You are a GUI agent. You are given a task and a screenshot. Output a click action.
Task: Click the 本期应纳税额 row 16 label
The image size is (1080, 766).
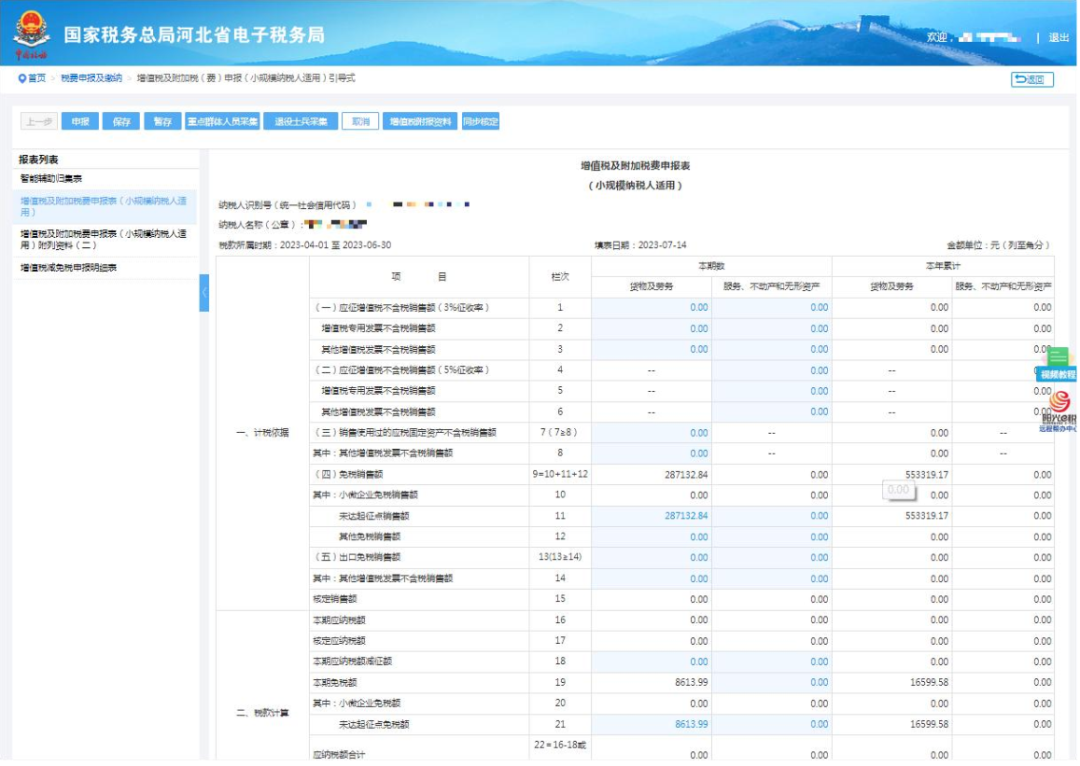(340, 621)
